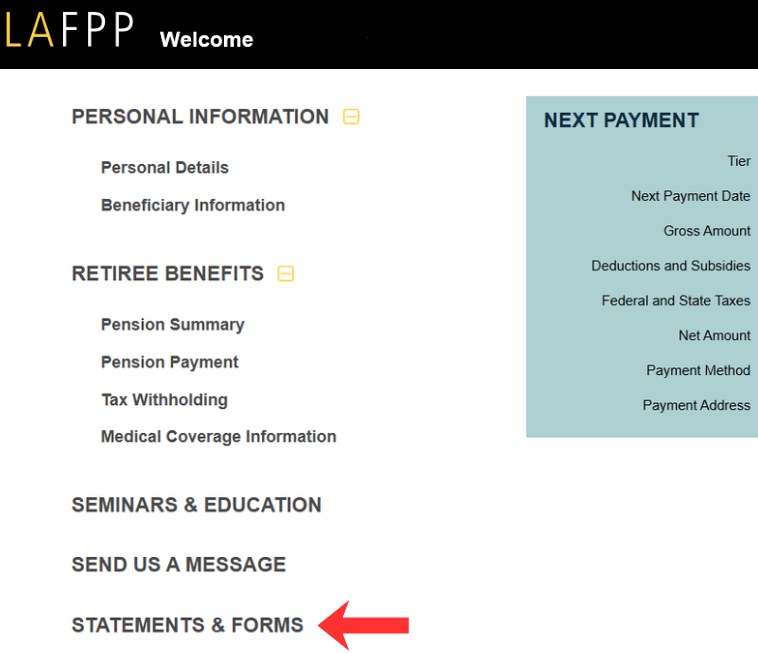Collapse the Personal Information section
The image size is (758, 653).
point(351,117)
